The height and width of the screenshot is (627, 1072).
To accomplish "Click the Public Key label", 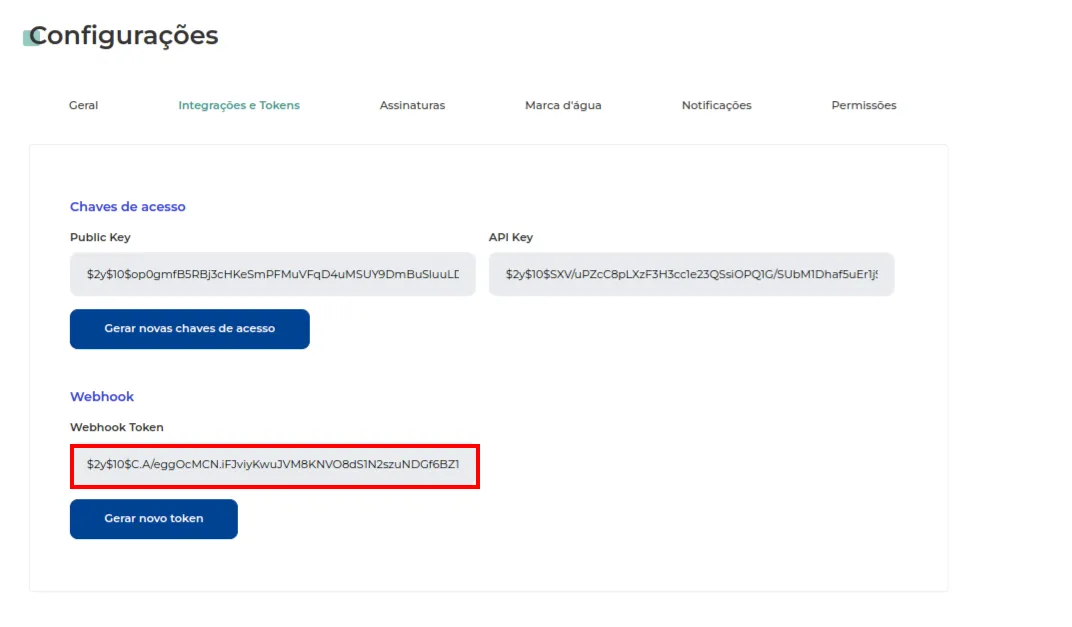I will [x=100, y=237].
